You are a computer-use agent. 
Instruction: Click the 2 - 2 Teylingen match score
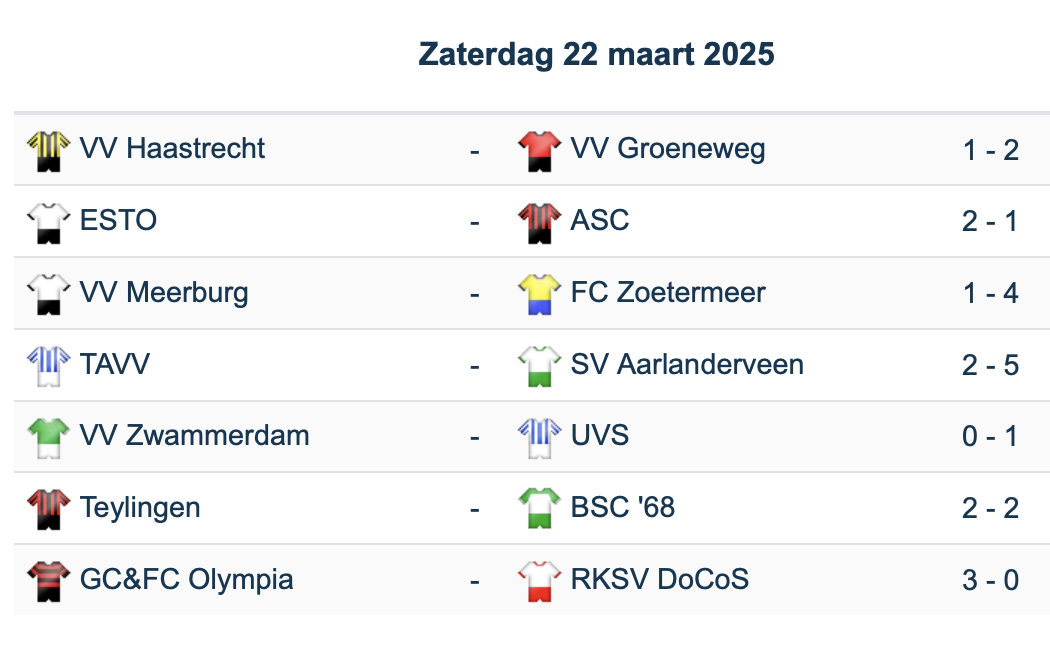click(990, 509)
